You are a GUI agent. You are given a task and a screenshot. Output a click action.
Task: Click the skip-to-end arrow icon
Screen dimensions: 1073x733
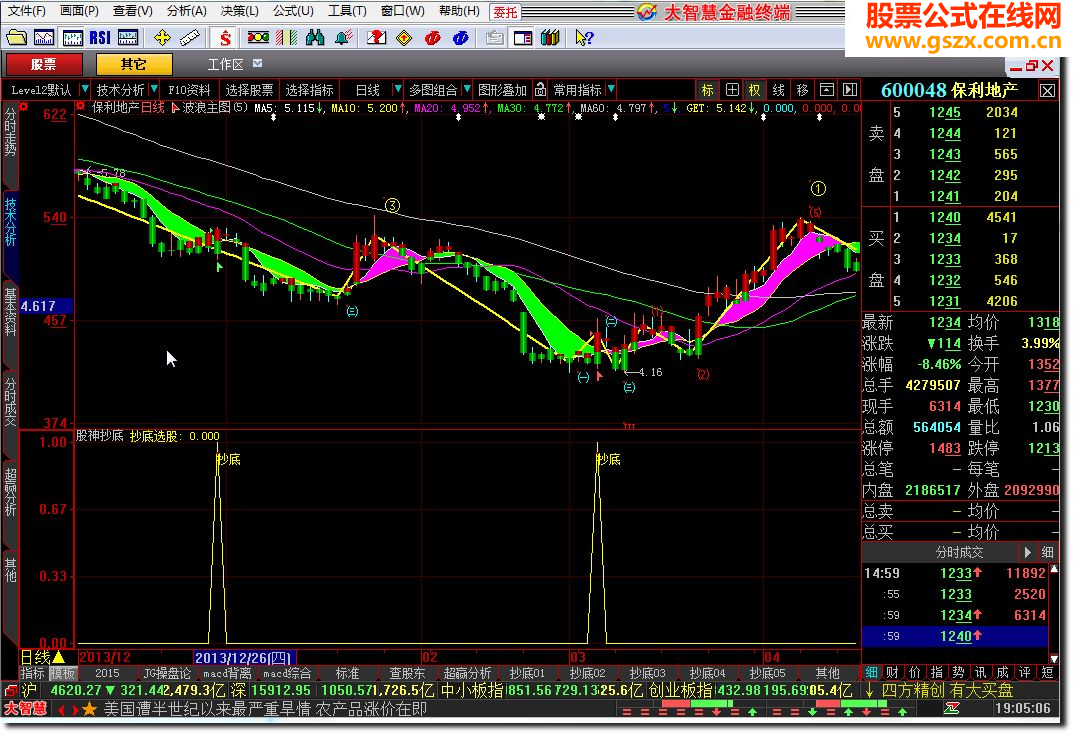pos(850,90)
